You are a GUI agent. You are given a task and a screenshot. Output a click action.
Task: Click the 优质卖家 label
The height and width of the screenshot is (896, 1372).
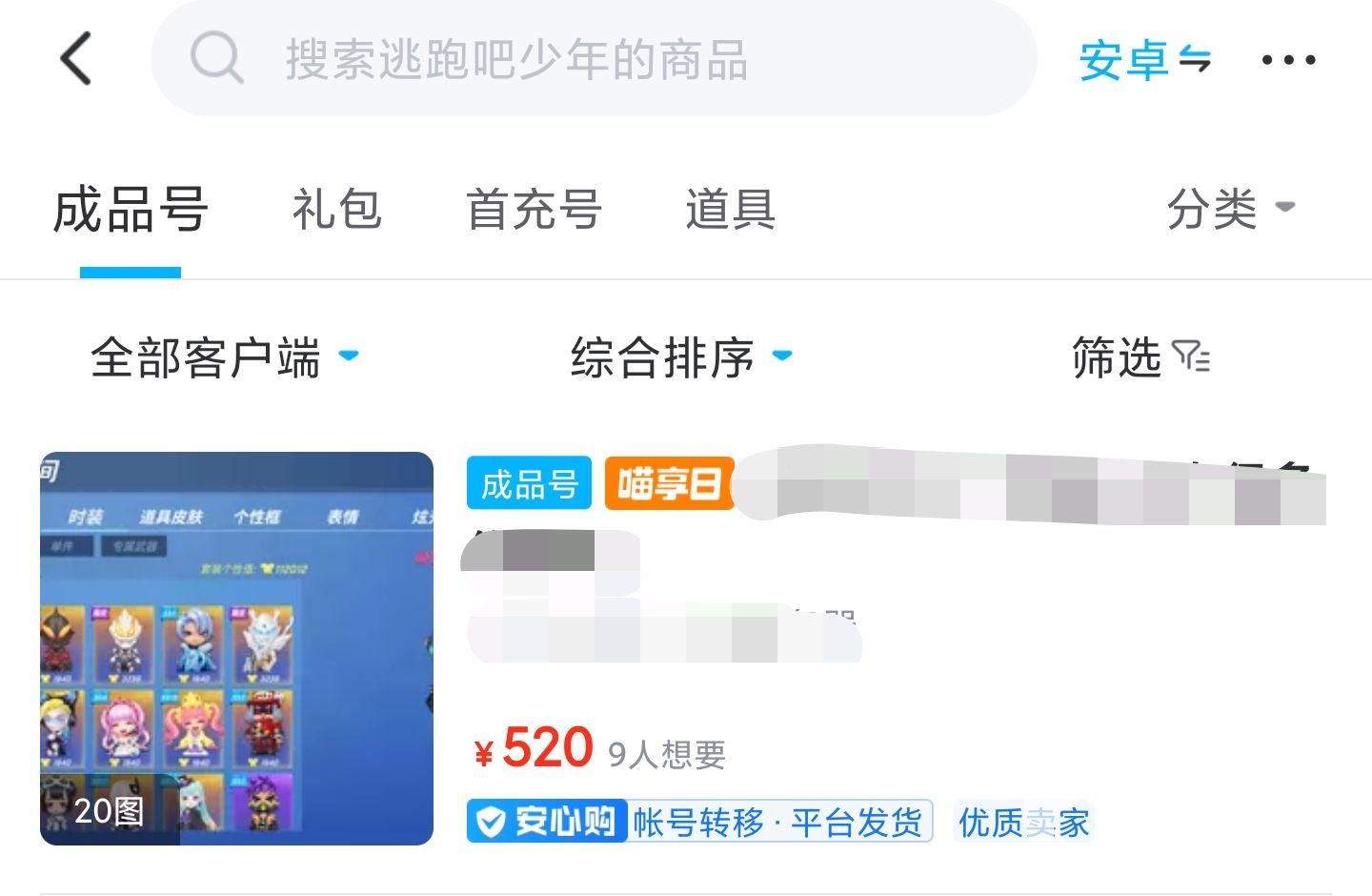pyautogui.click(x=1023, y=822)
